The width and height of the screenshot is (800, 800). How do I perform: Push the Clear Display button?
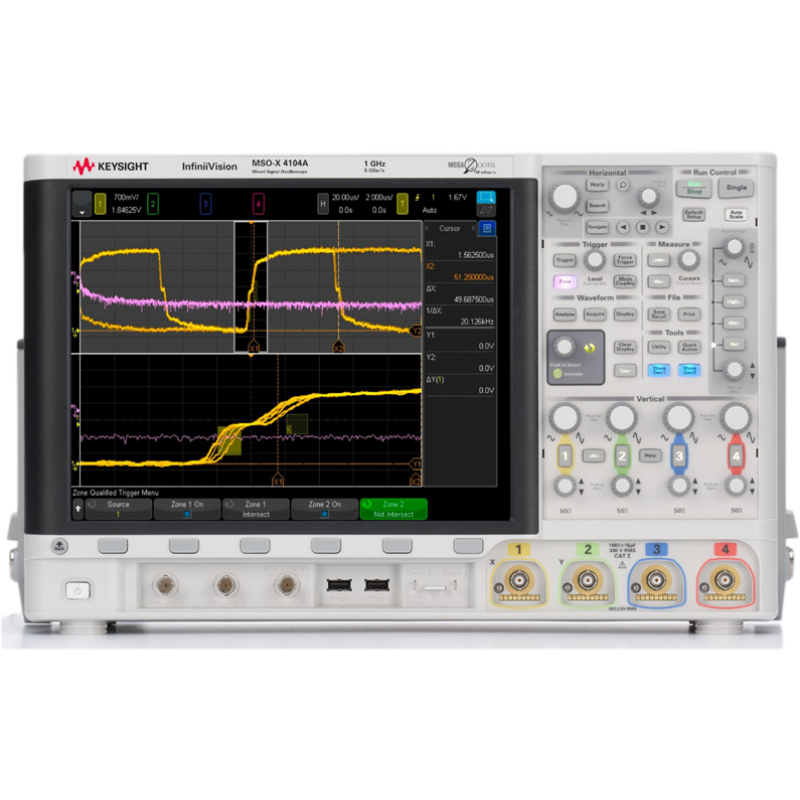pos(625,347)
